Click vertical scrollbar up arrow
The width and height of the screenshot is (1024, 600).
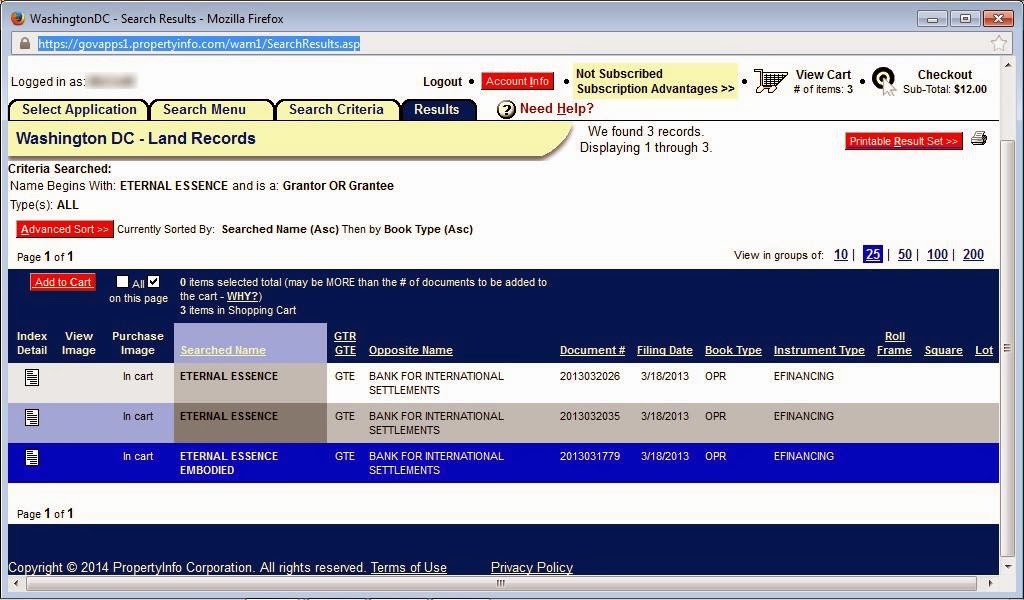click(x=1009, y=65)
